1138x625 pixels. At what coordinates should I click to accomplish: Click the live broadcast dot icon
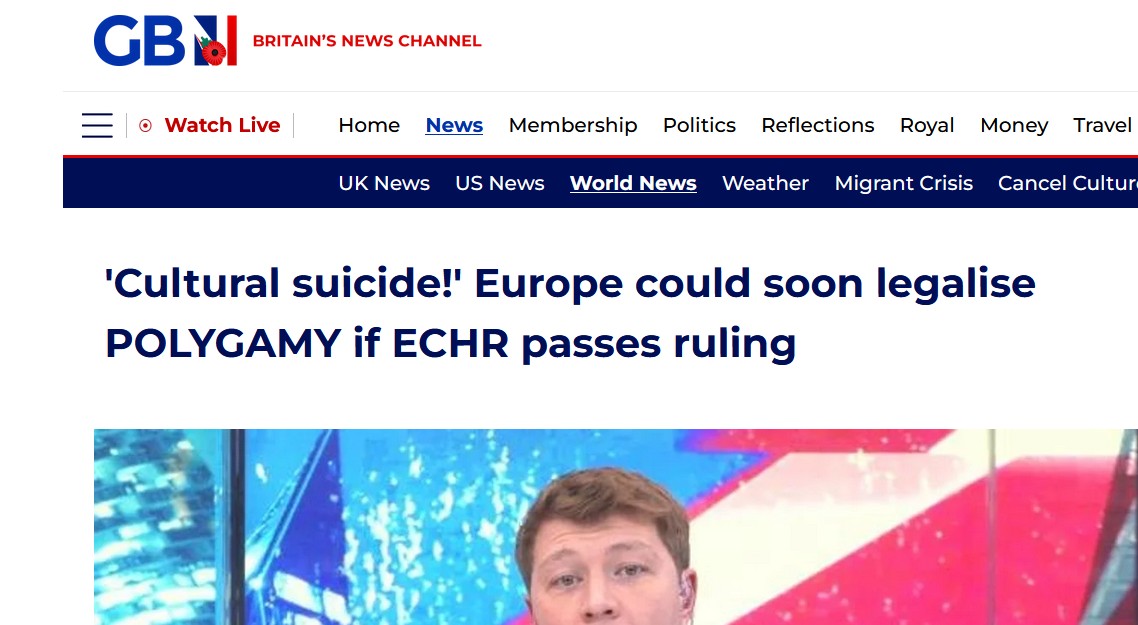pos(145,126)
